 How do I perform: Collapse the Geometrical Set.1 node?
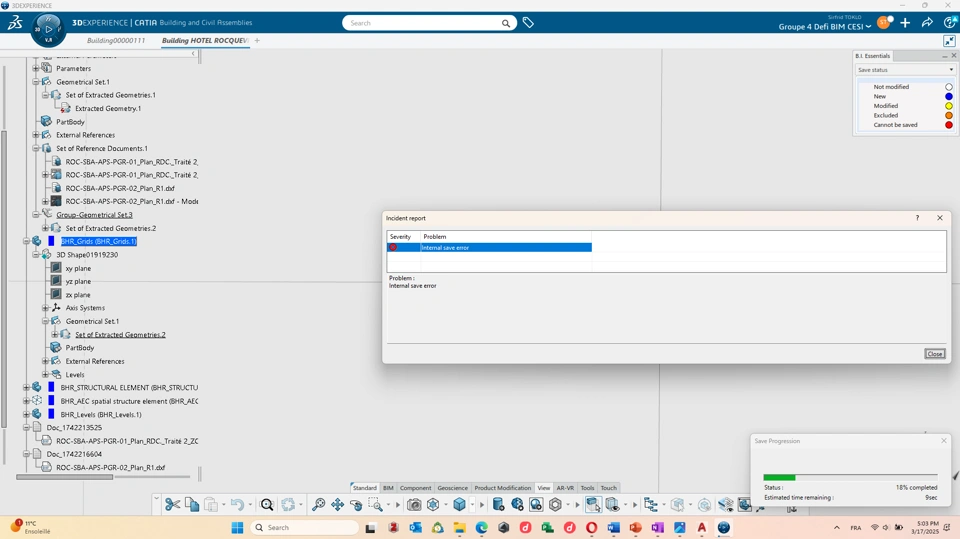coord(36,81)
